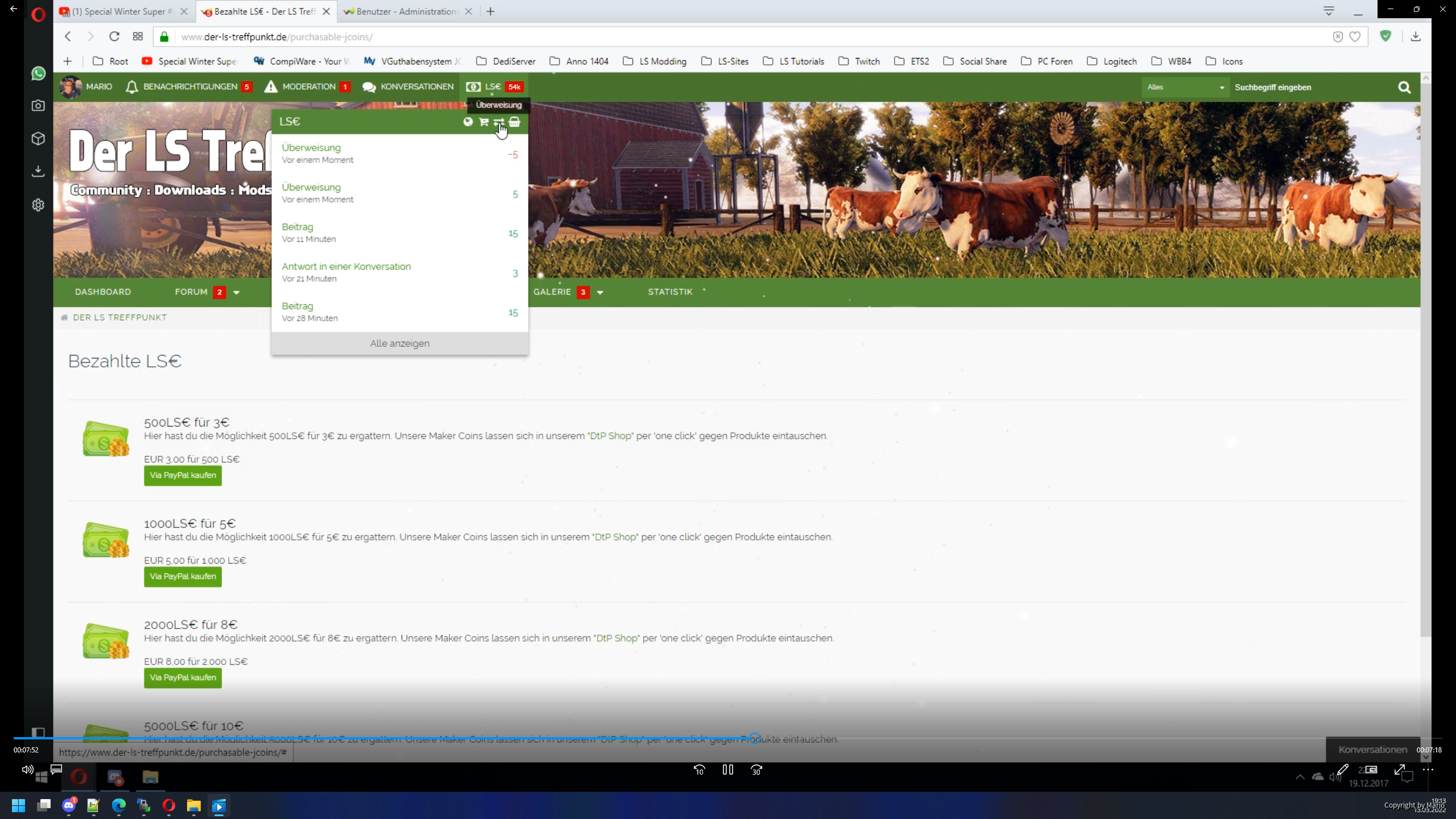Click the Überweisung transfer arrows icon
This screenshot has width=1456, height=819.
499,122
